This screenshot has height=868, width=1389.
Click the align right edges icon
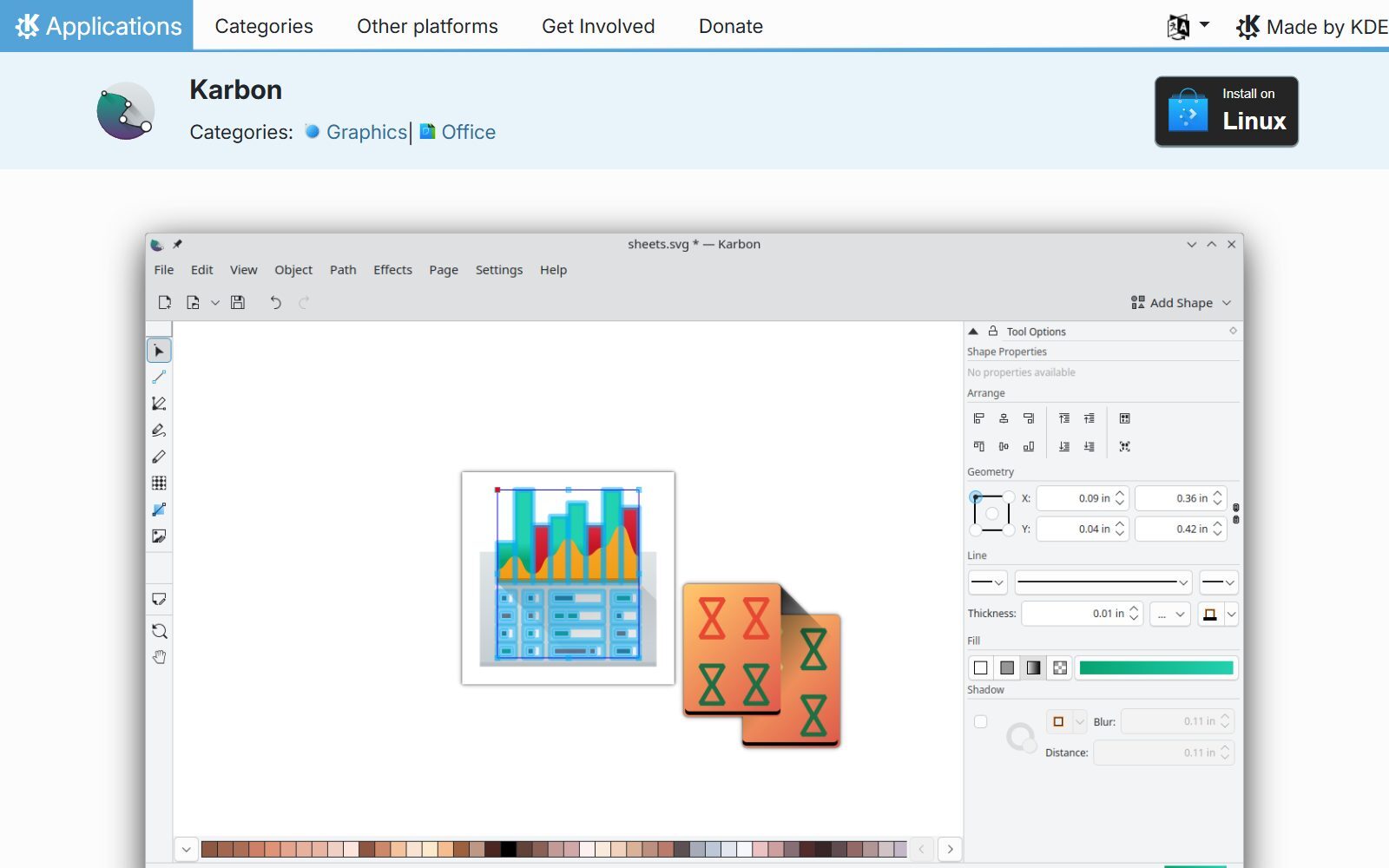point(1029,418)
